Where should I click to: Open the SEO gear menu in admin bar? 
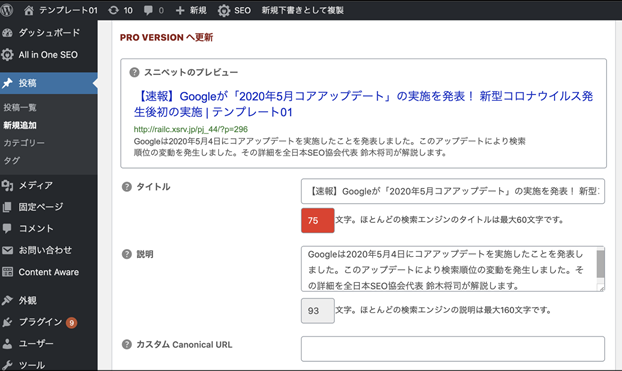234,10
